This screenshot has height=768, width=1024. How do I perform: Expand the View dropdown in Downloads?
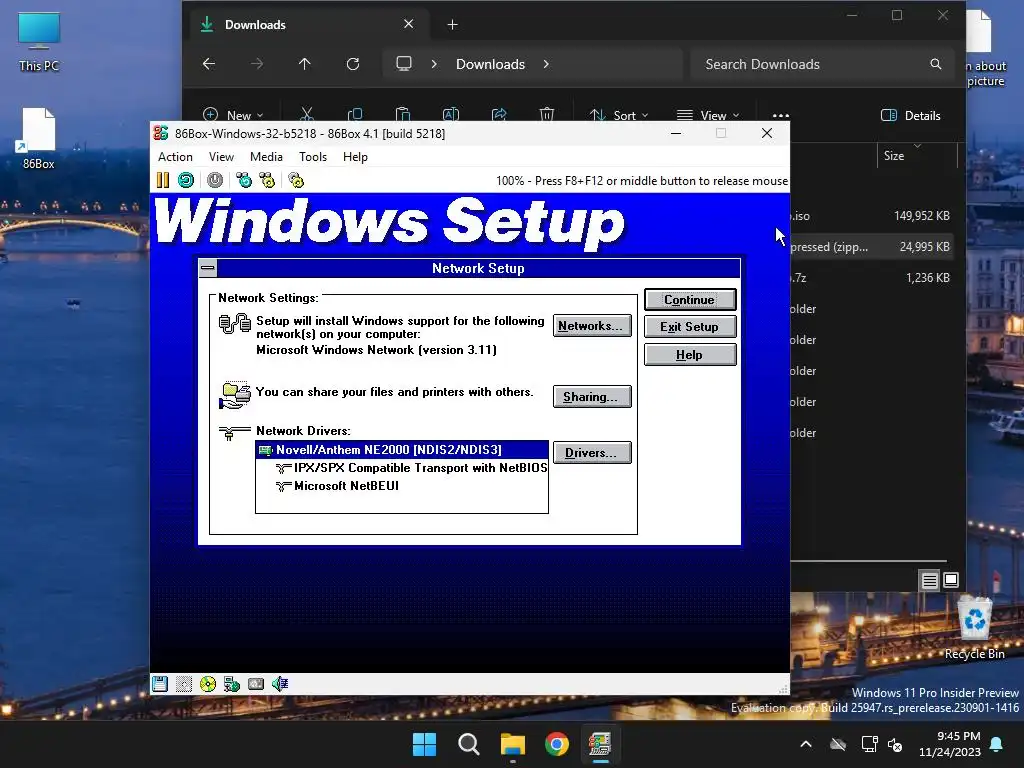pyautogui.click(x=709, y=115)
